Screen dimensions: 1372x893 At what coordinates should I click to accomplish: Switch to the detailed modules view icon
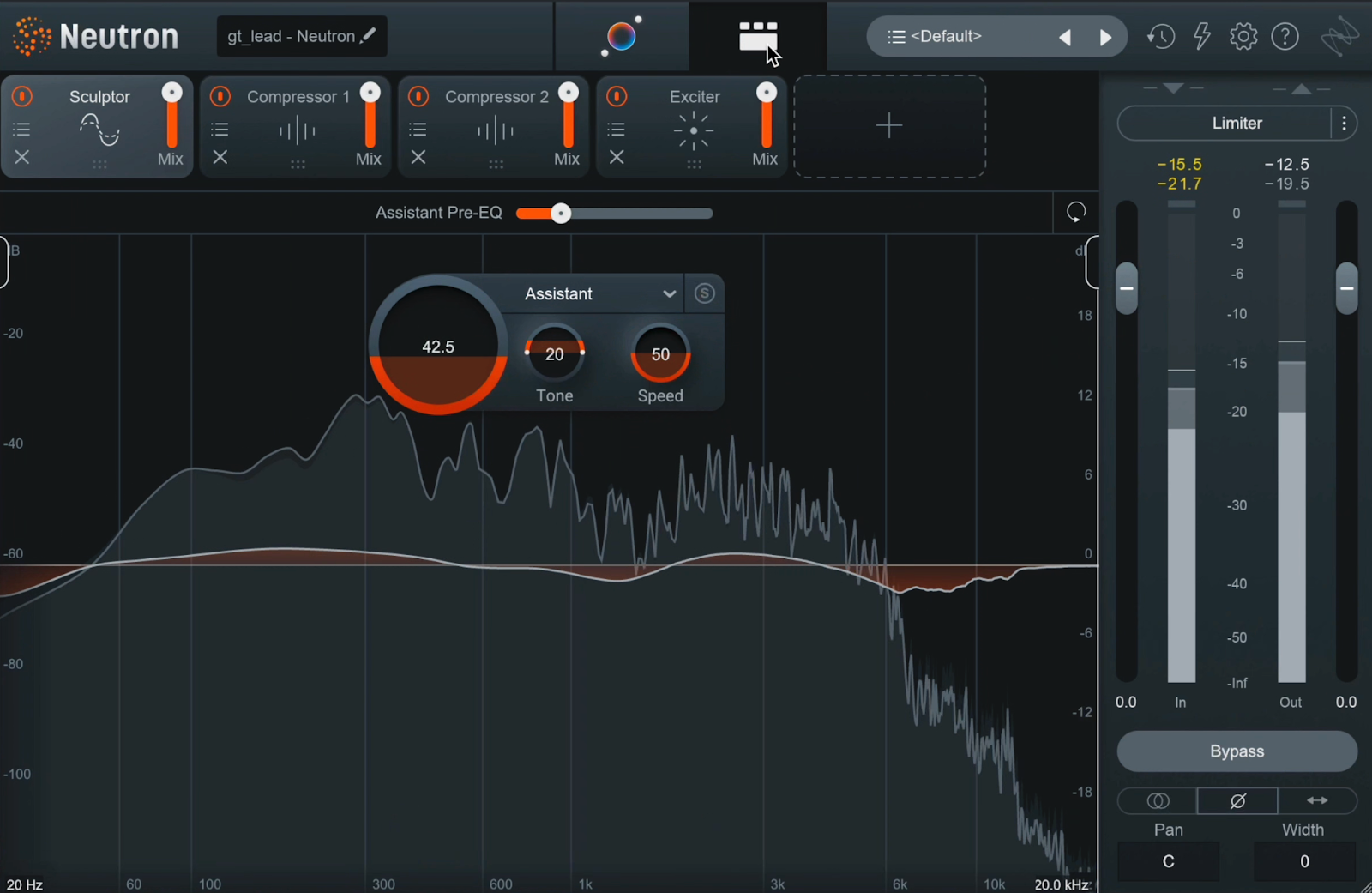(x=758, y=36)
